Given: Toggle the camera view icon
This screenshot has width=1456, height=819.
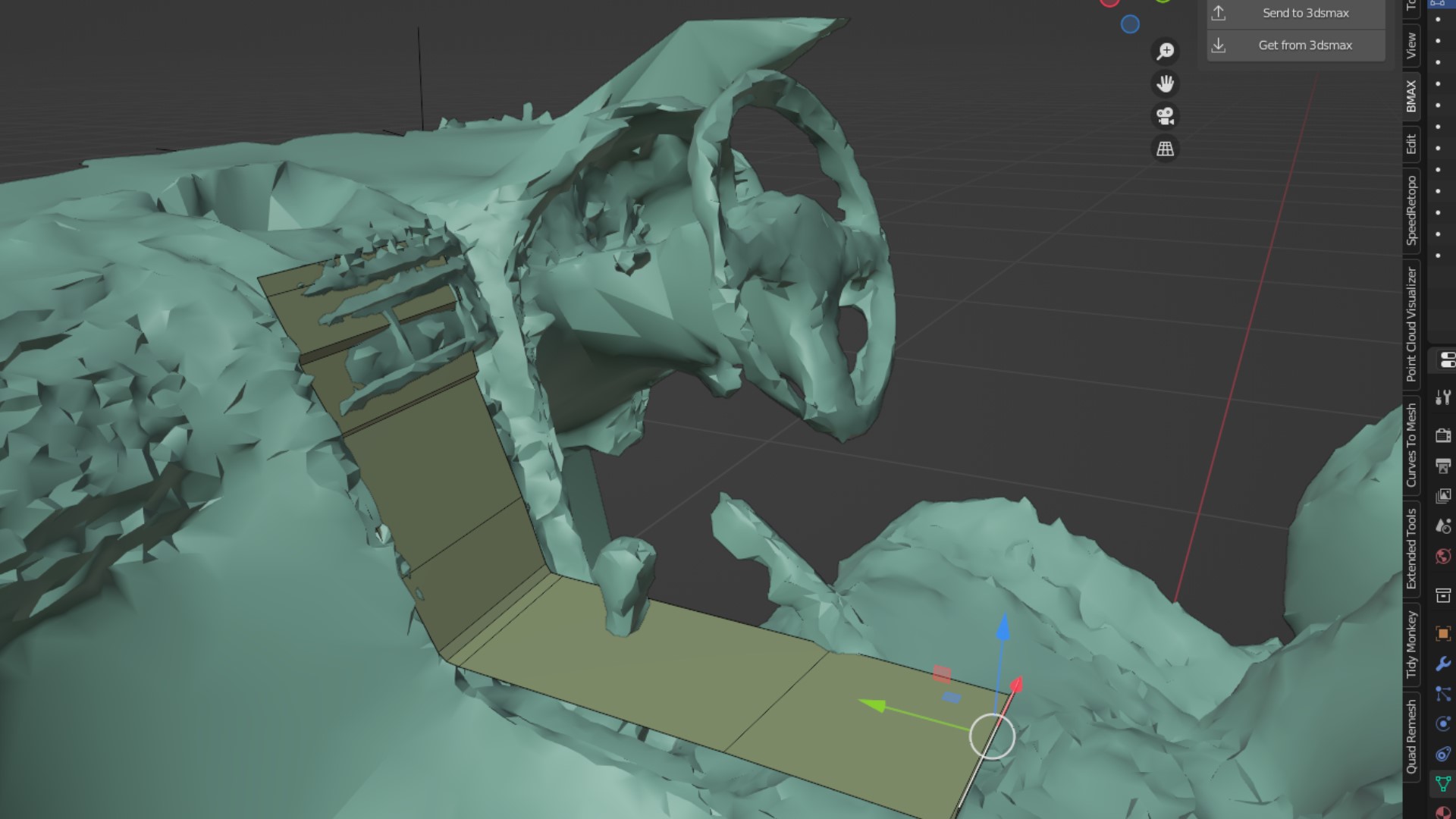Looking at the screenshot, I should click(1166, 116).
